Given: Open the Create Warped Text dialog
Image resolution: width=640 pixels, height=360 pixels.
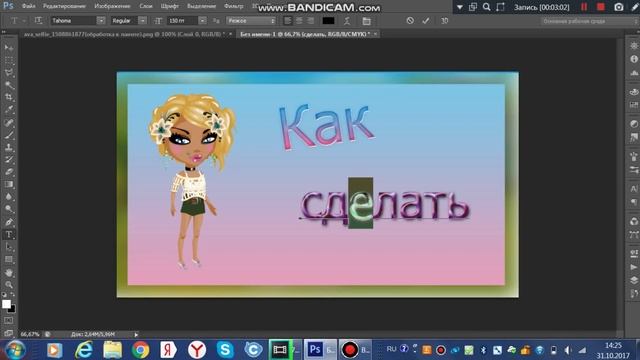Looking at the screenshot, I should (347, 21).
